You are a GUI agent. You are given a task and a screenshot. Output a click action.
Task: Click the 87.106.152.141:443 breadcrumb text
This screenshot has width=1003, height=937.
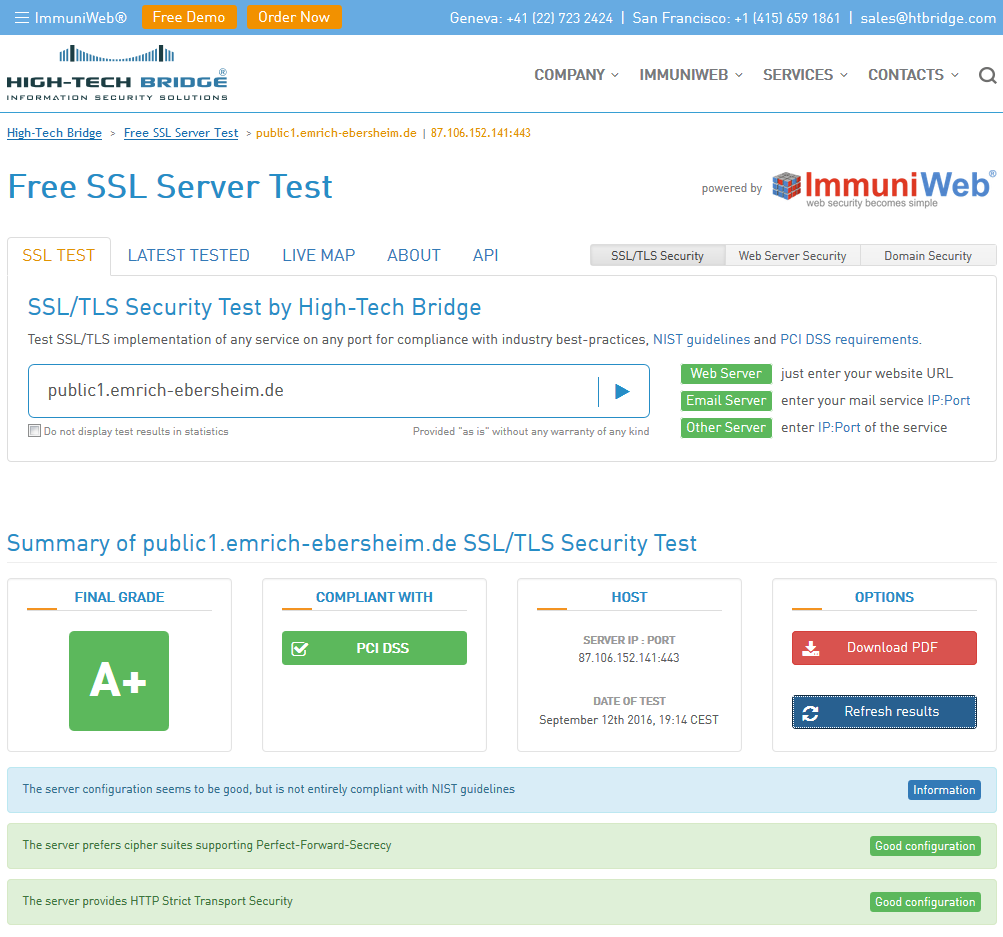pos(480,133)
